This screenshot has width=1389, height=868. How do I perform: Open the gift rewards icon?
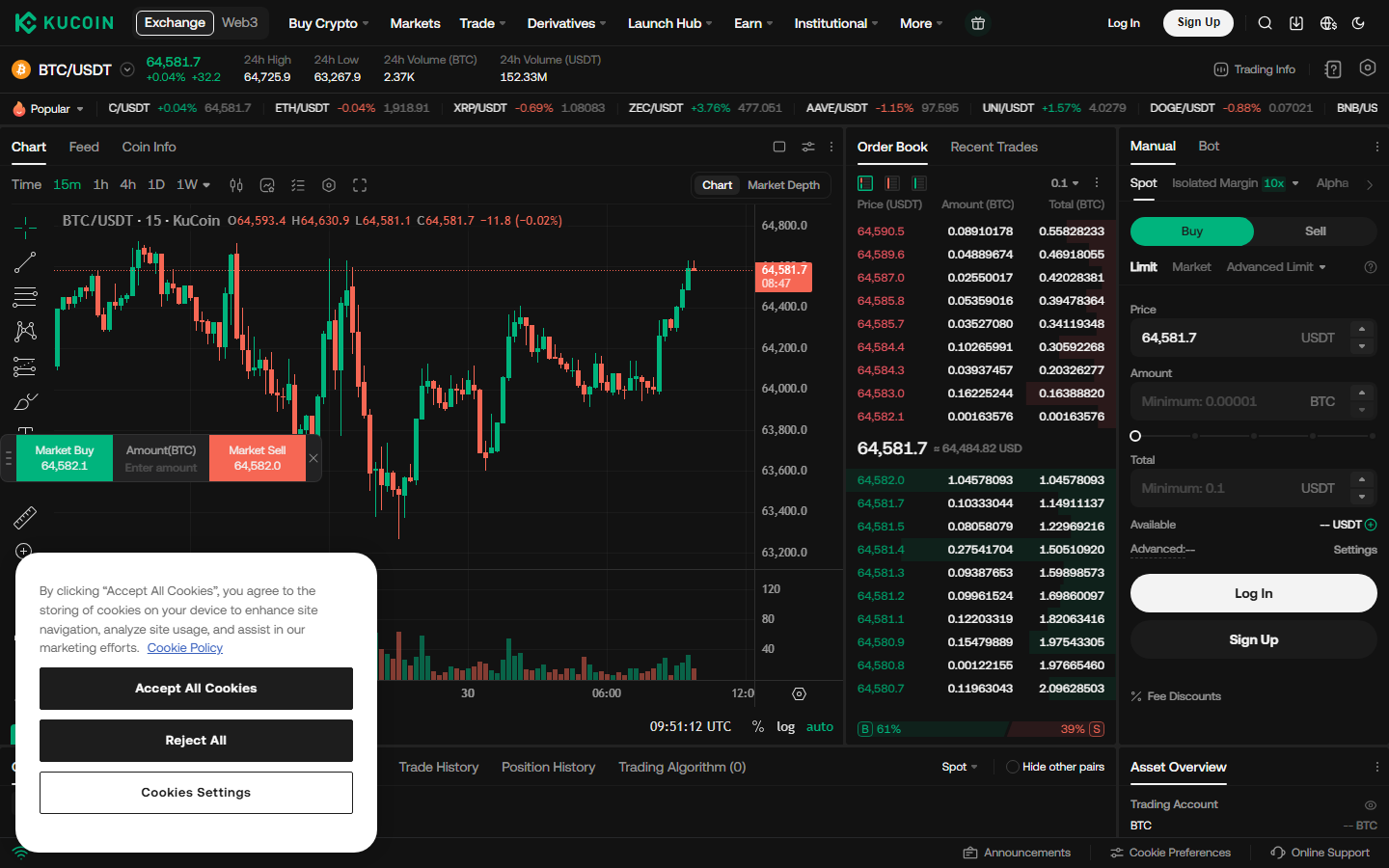[x=978, y=23]
